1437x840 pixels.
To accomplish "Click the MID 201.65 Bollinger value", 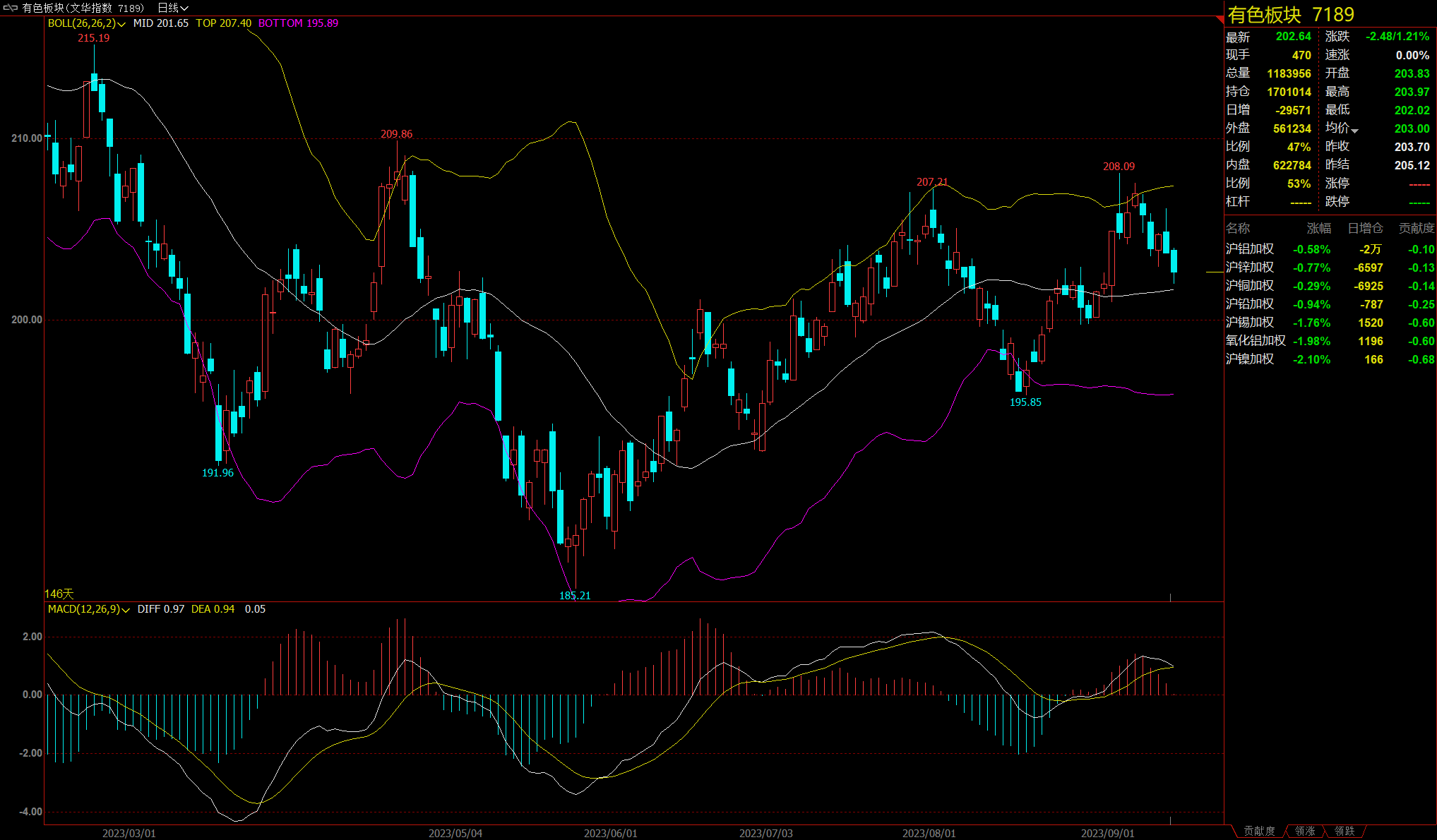I will click(161, 23).
